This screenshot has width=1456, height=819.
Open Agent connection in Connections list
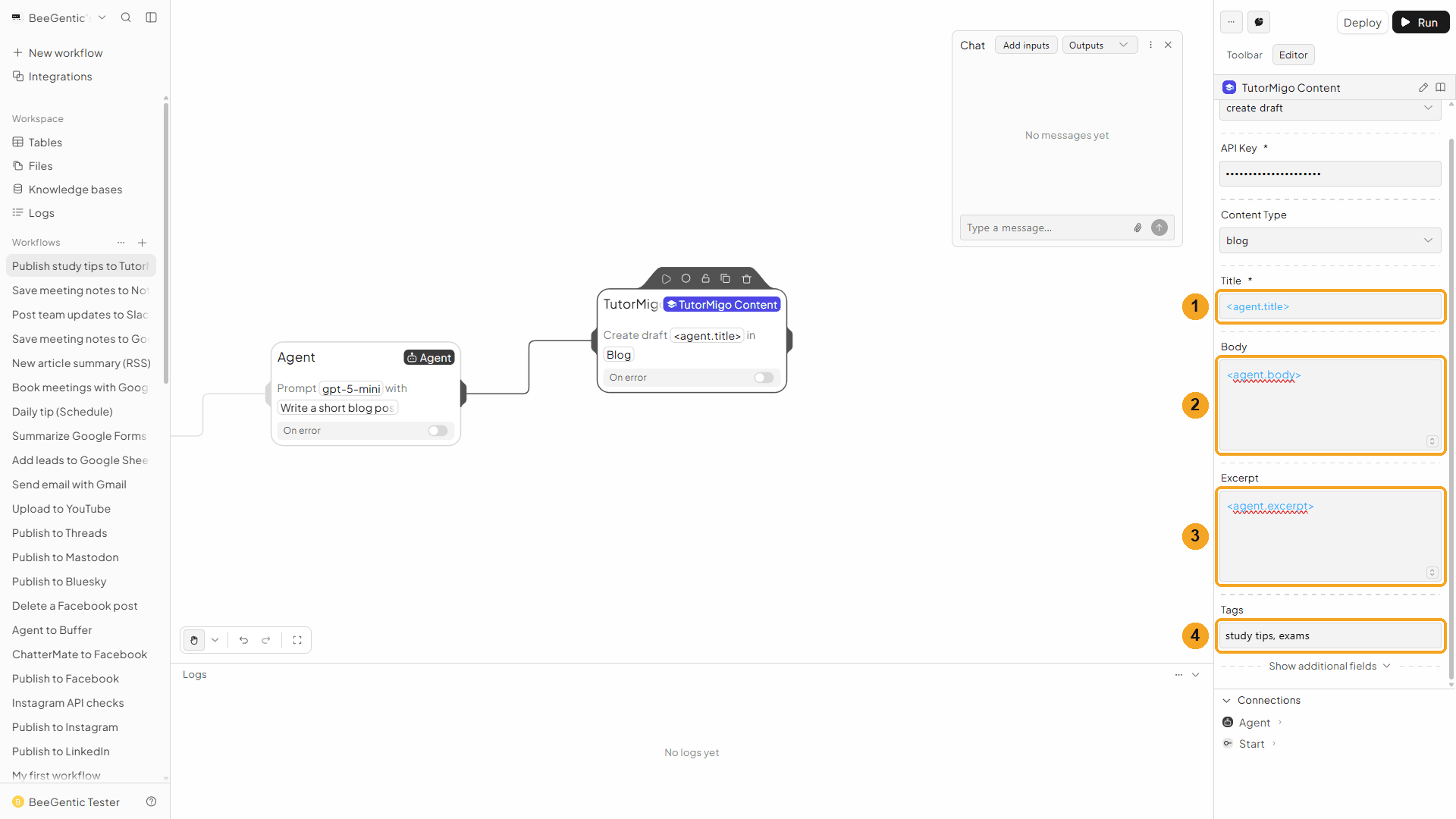pos(1254,723)
